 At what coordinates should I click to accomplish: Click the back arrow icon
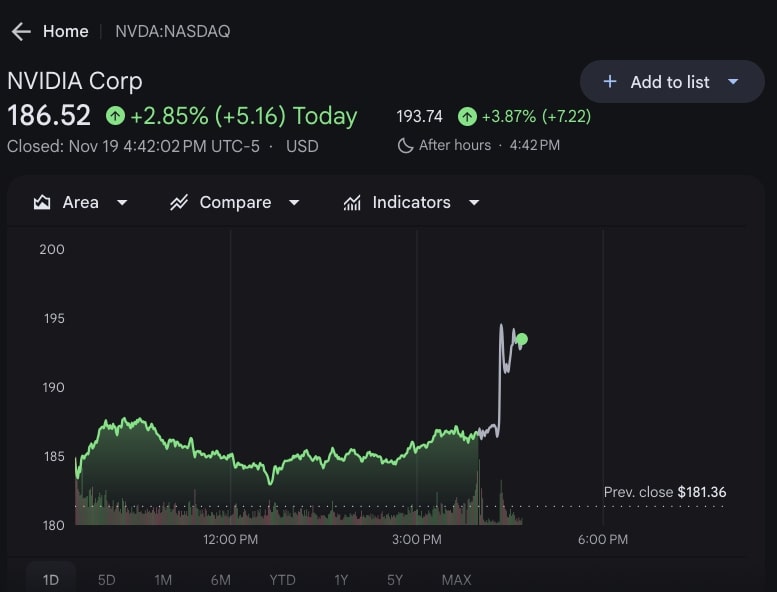tap(20, 32)
